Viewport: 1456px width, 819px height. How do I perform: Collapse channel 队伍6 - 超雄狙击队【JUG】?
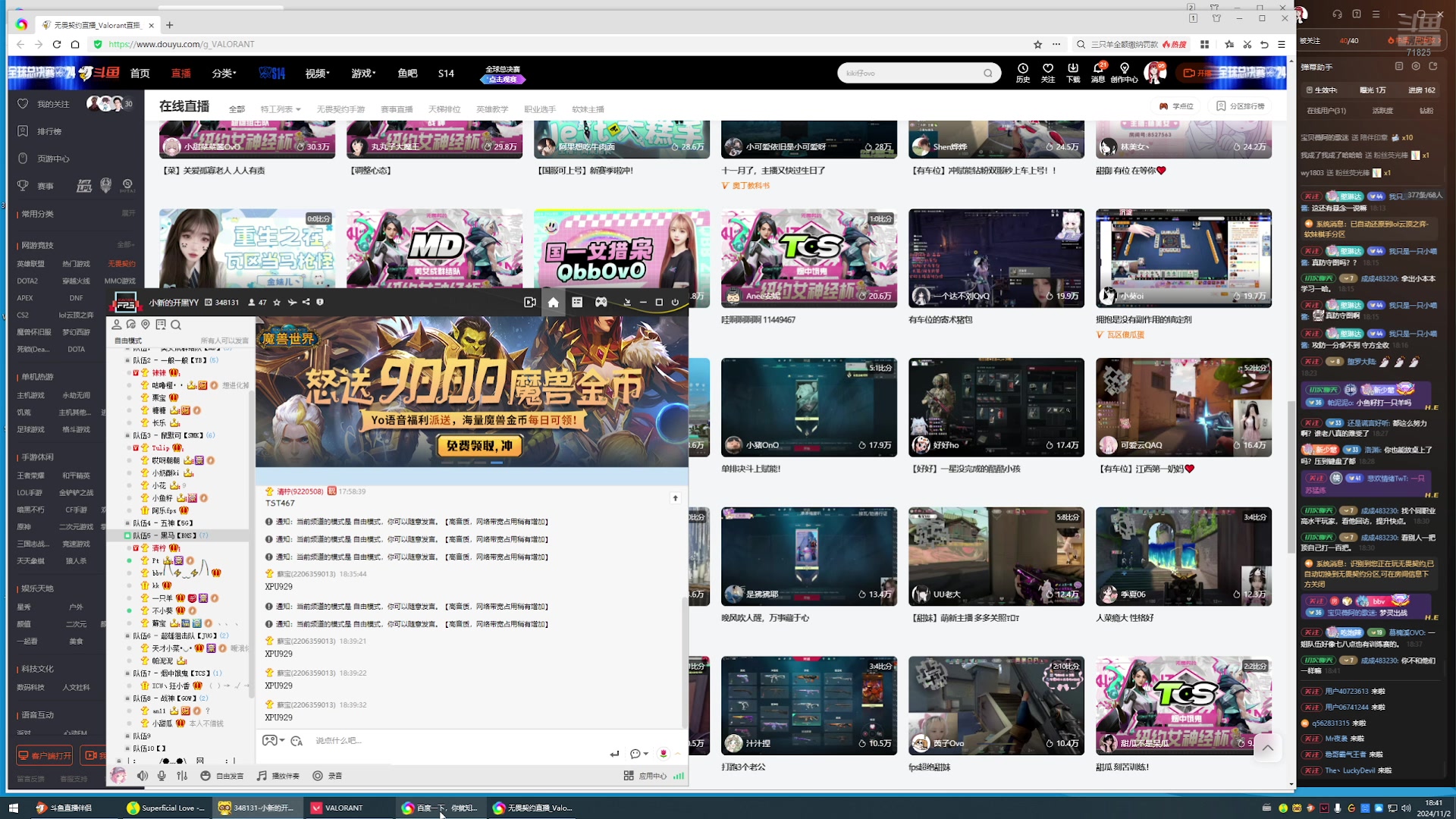click(127, 635)
